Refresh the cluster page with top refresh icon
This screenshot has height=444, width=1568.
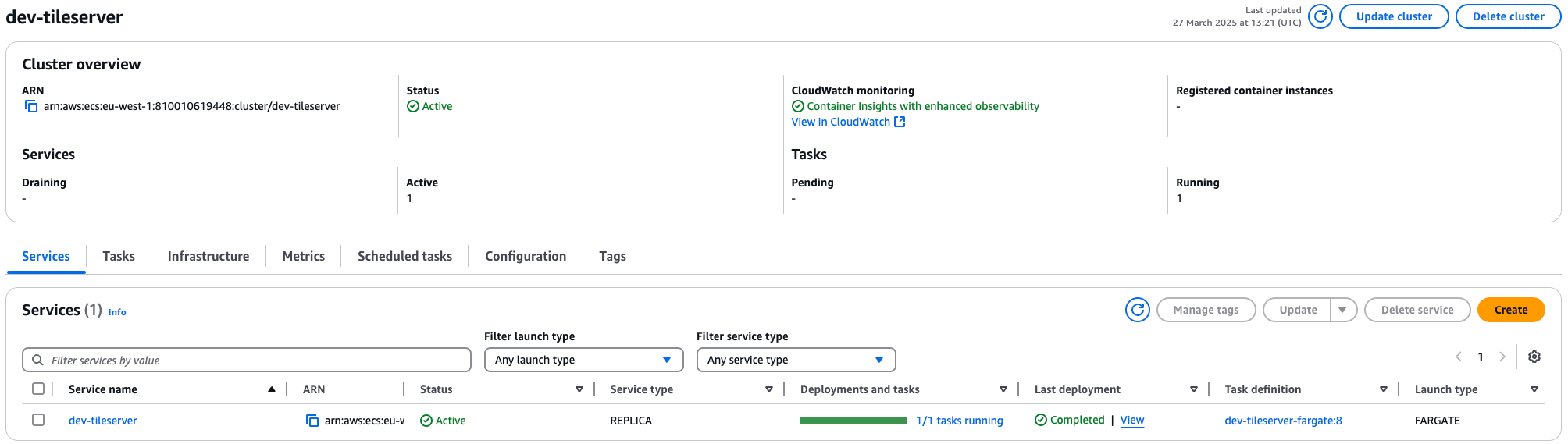pyautogui.click(x=1320, y=16)
